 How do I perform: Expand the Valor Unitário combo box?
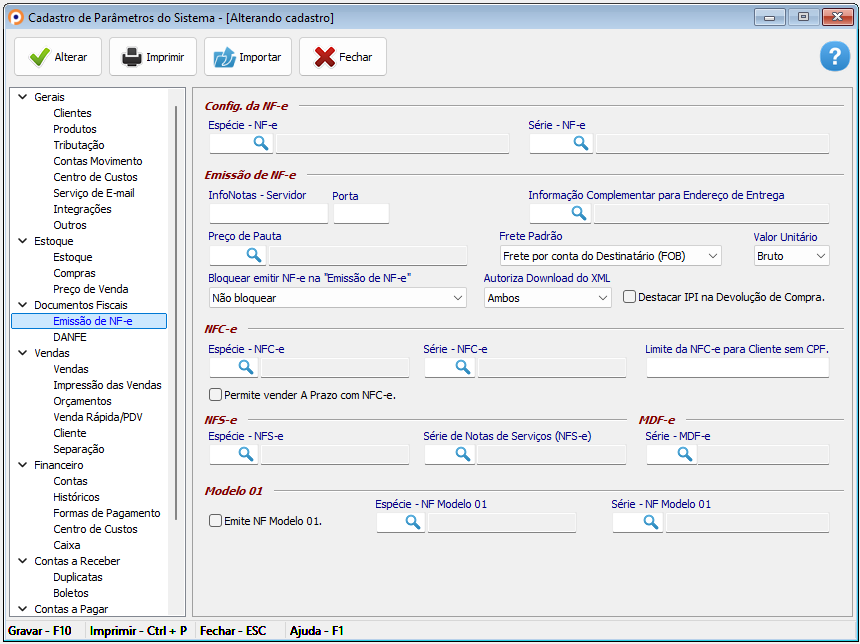click(791, 256)
